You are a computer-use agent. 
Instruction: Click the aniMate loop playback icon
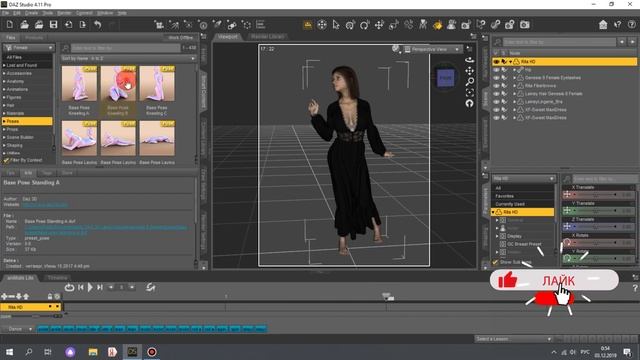(69, 287)
